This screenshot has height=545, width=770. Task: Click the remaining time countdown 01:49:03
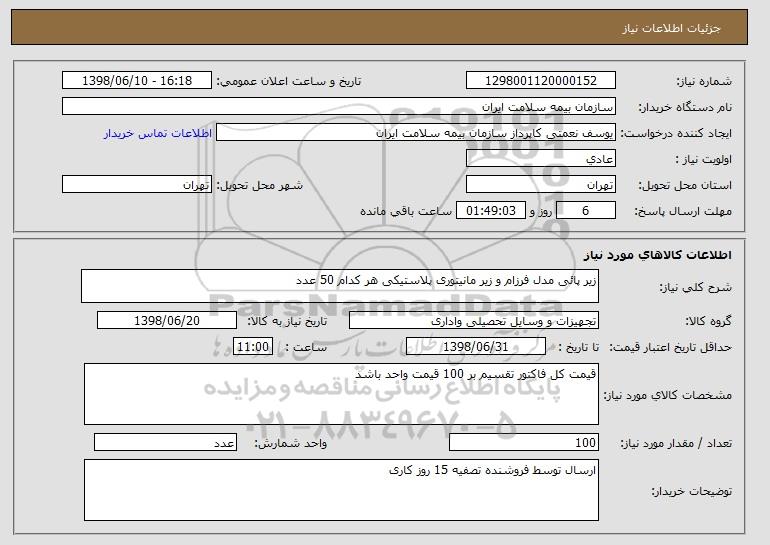pos(491,211)
